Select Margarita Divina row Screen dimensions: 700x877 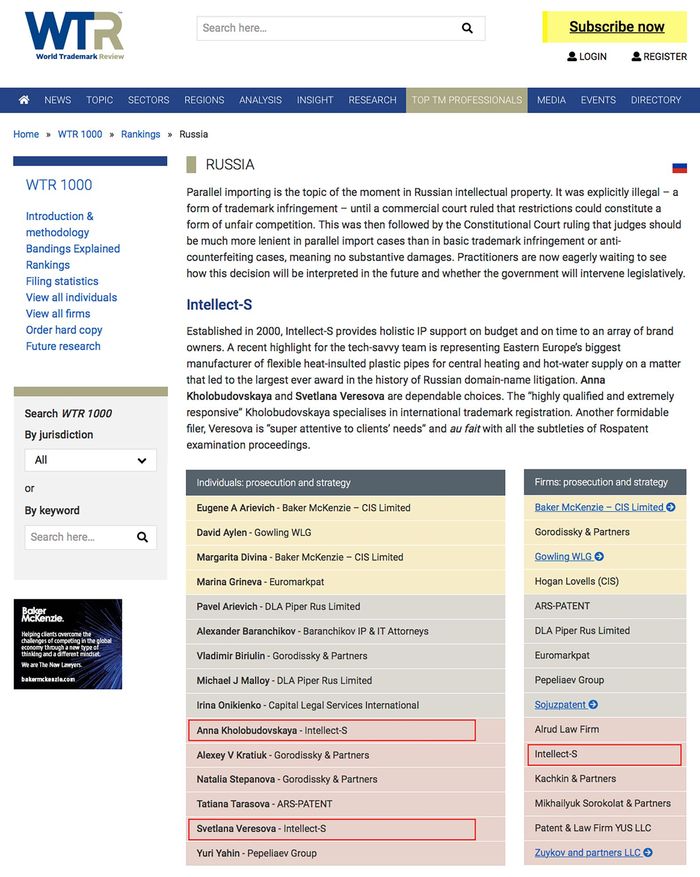coord(346,557)
